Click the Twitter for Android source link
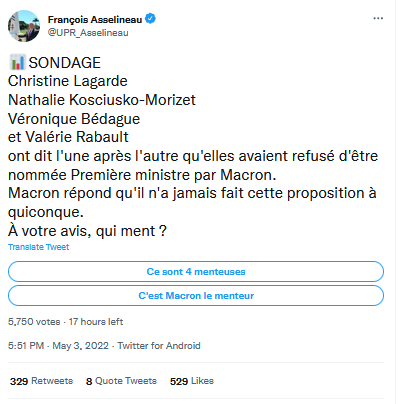399x404 pixels. [159, 346]
